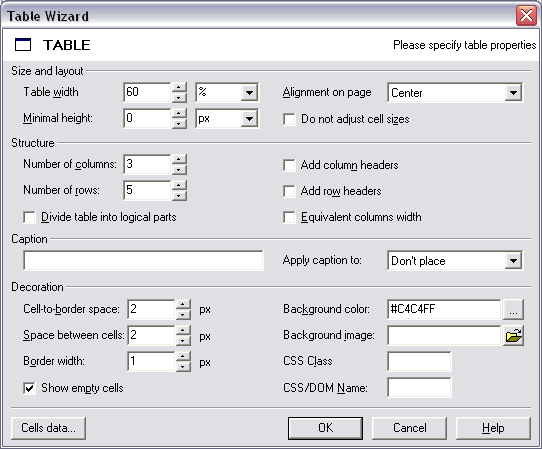Screen dimensions: 542x449
Task: Enable the Equivalent columns width option
Action: [289, 217]
